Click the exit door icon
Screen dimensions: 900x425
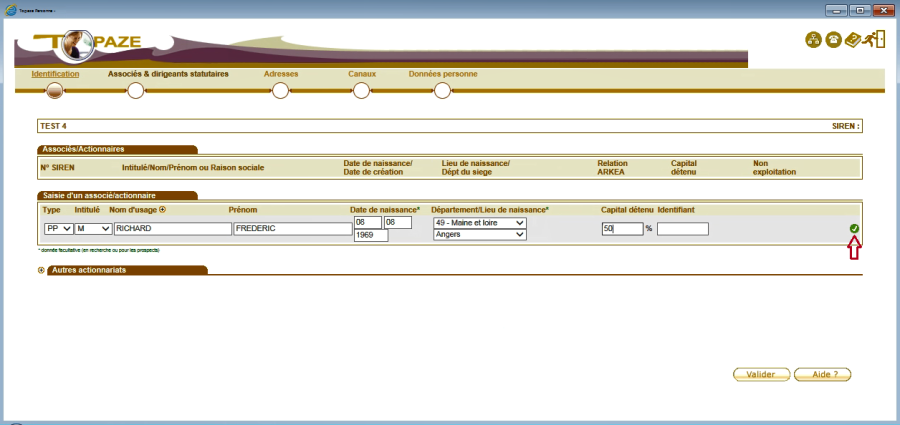click(876, 40)
